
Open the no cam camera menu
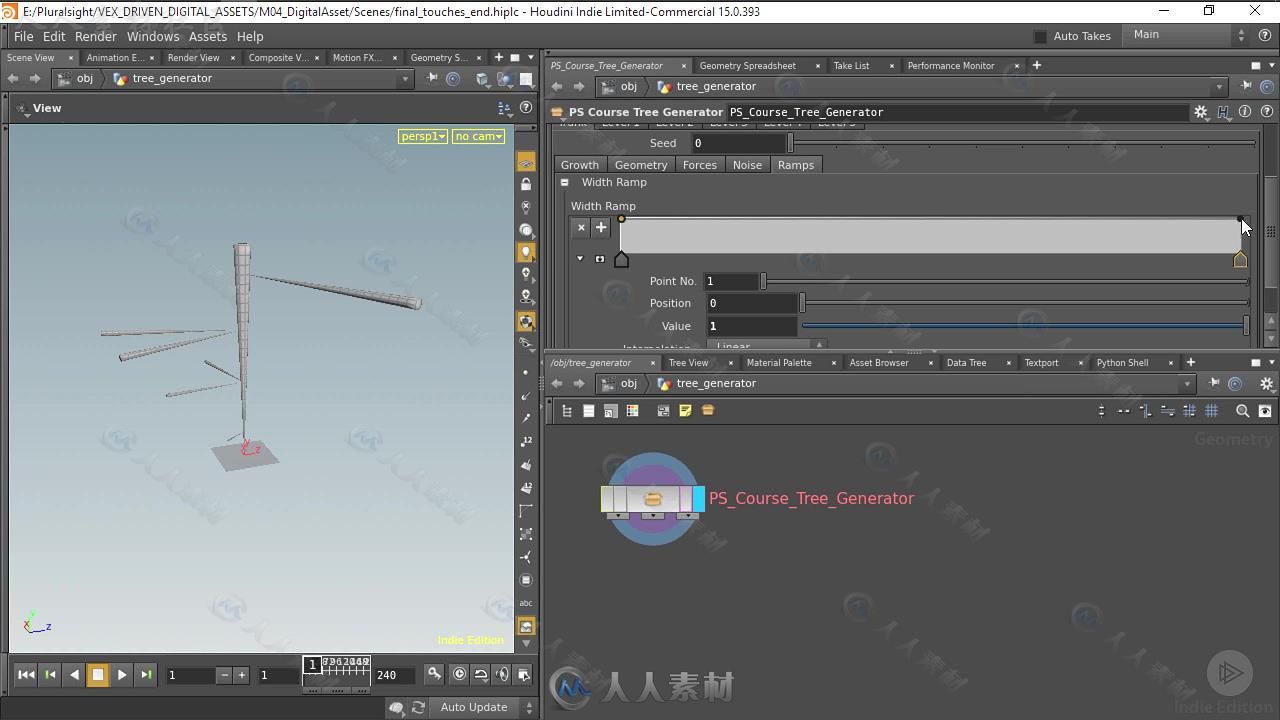[x=479, y=136]
